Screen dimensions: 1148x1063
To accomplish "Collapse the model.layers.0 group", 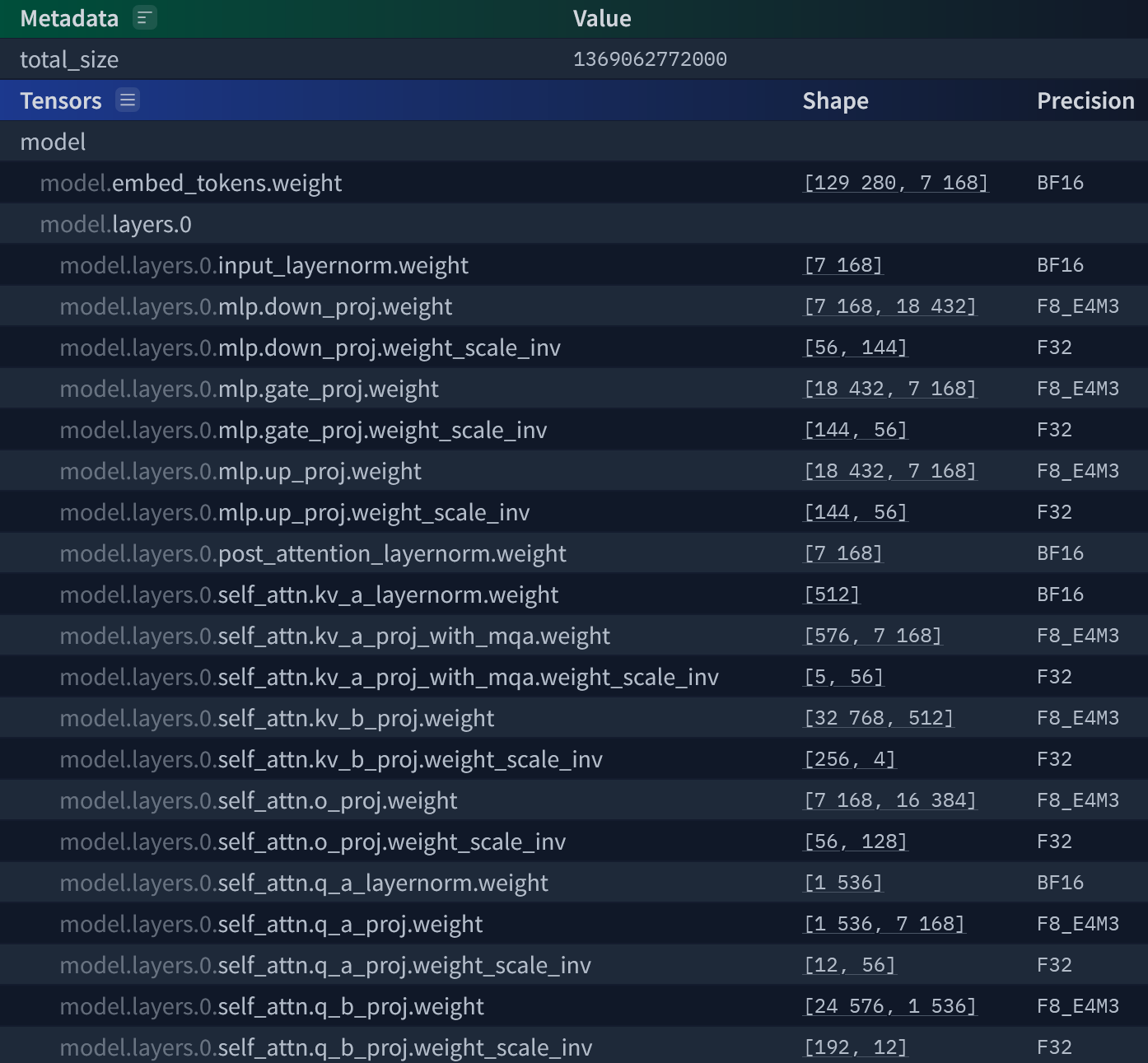I will click(x=574, y=224).
